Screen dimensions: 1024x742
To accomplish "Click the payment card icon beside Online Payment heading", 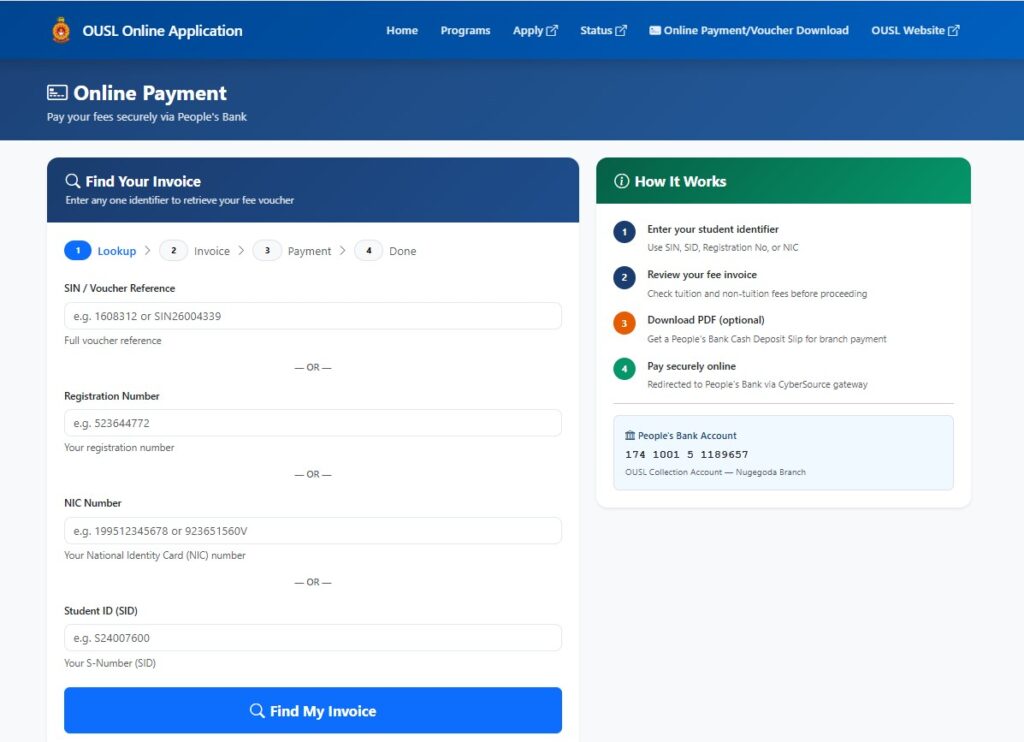I will tap(57, 93).
